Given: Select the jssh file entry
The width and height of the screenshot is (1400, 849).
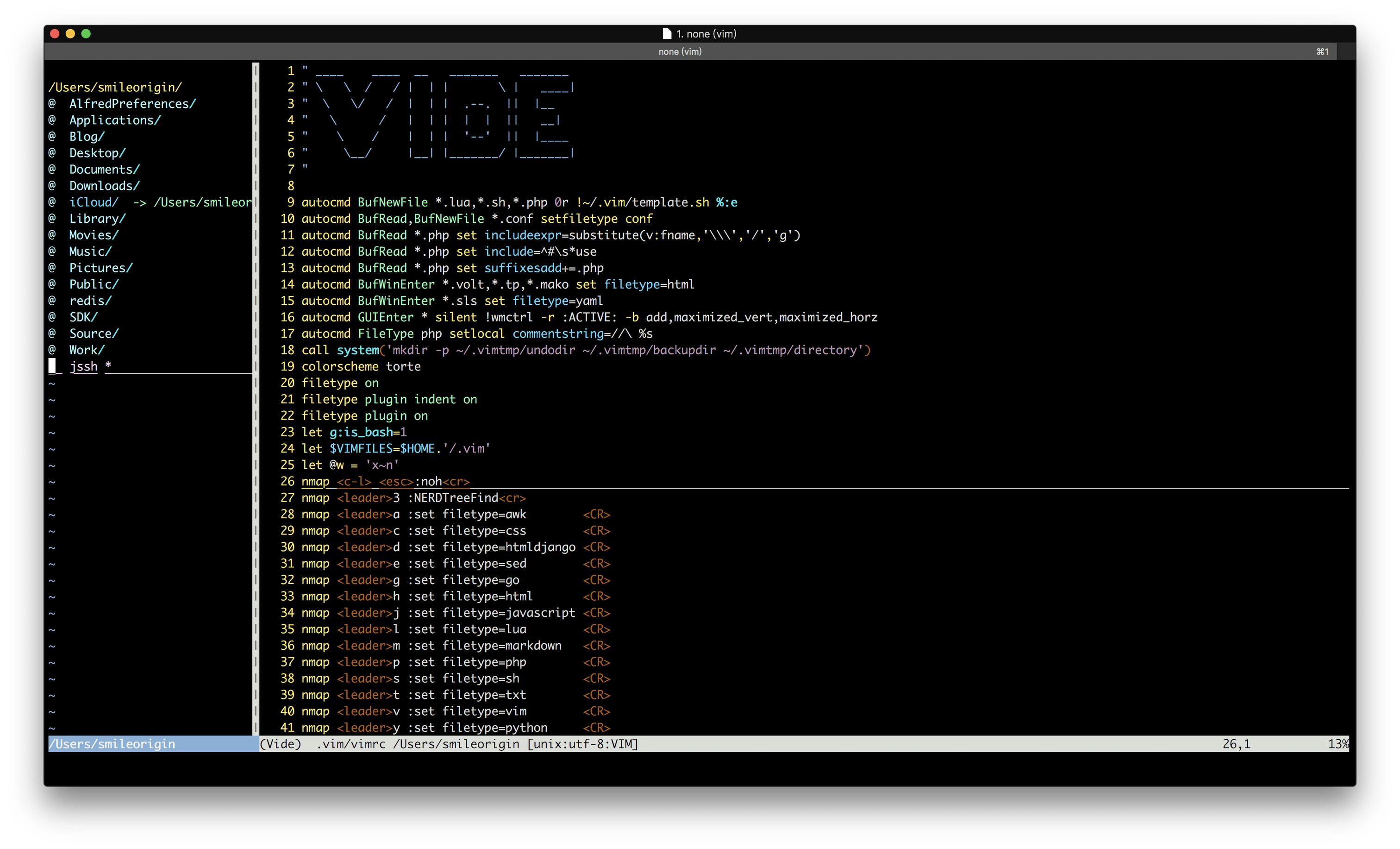Looking at the screenshot, I should pos(83,366).
